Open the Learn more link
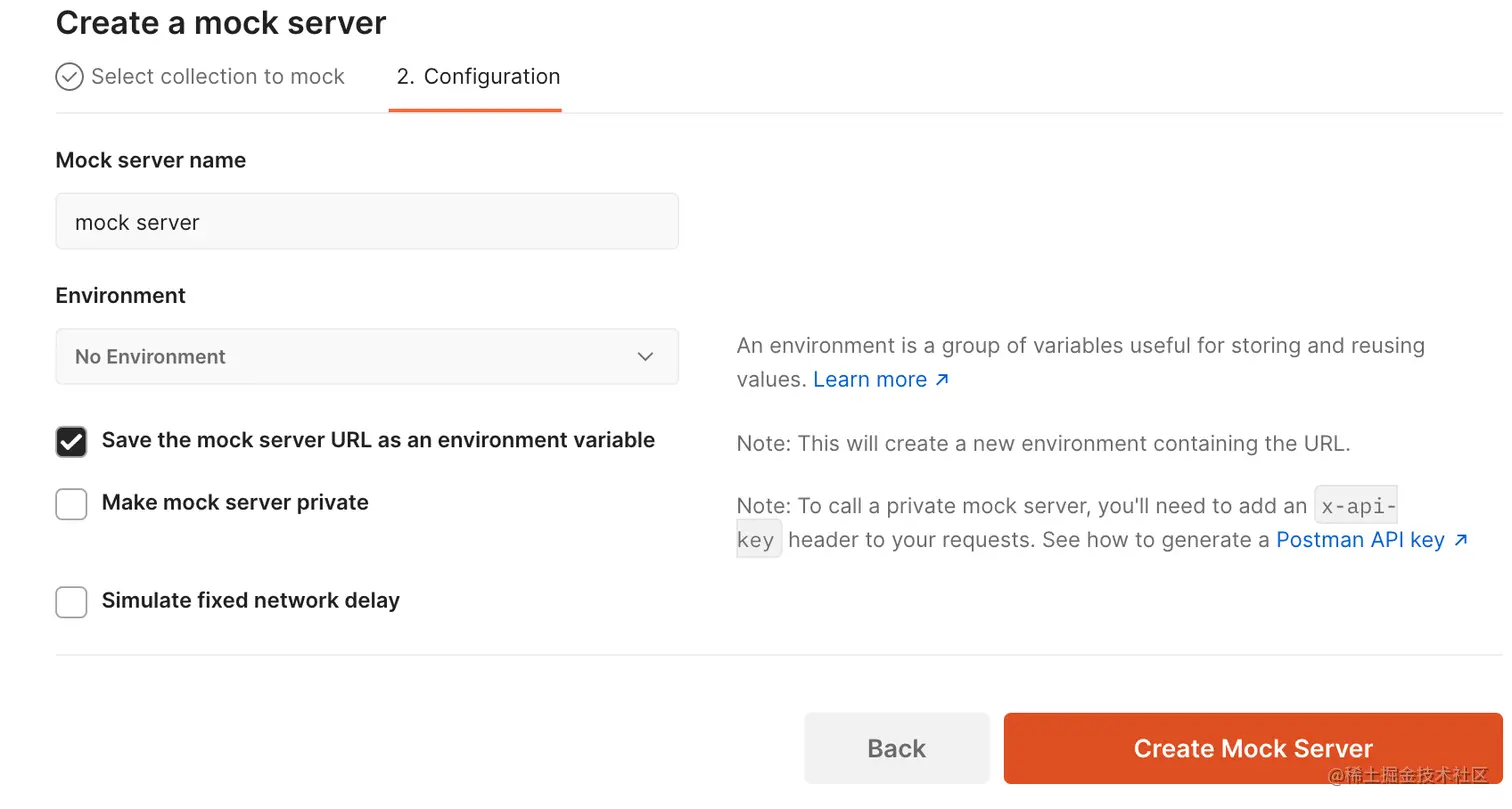The height and width of the screenshot is (809, 1512). pos(870,380)
